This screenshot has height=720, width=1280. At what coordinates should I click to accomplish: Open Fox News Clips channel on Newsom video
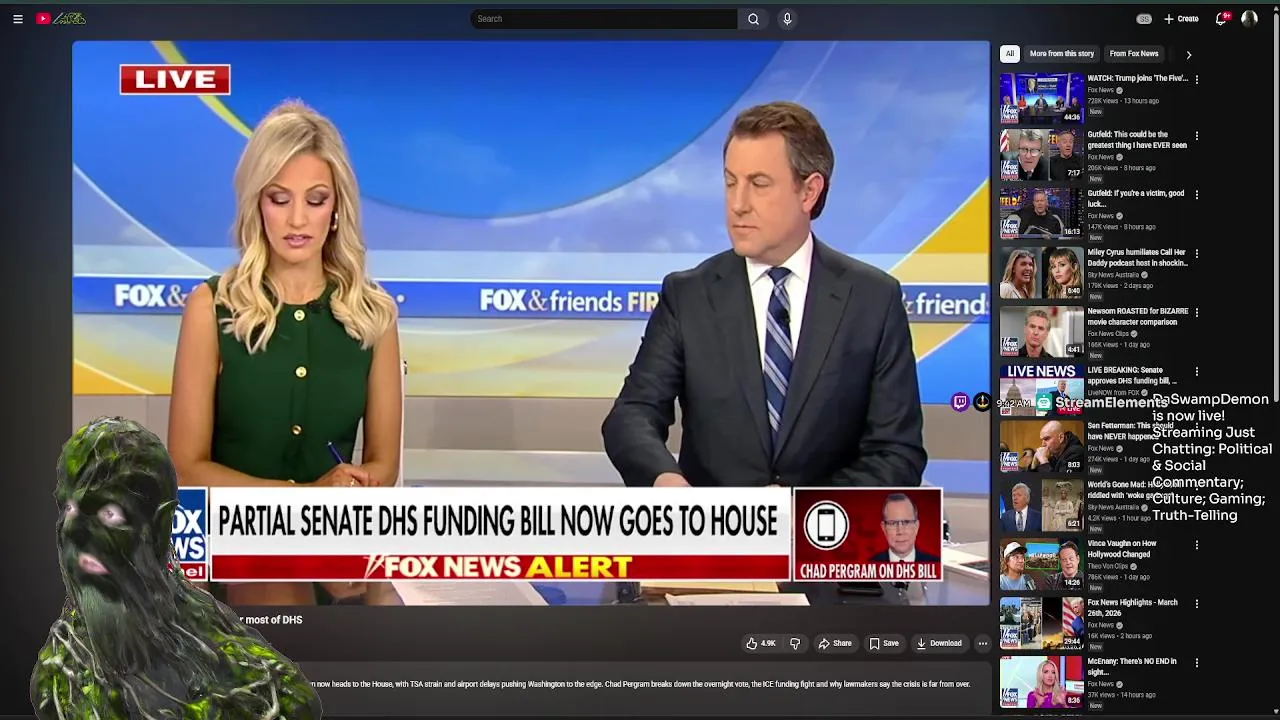(x=1108, y=334)
